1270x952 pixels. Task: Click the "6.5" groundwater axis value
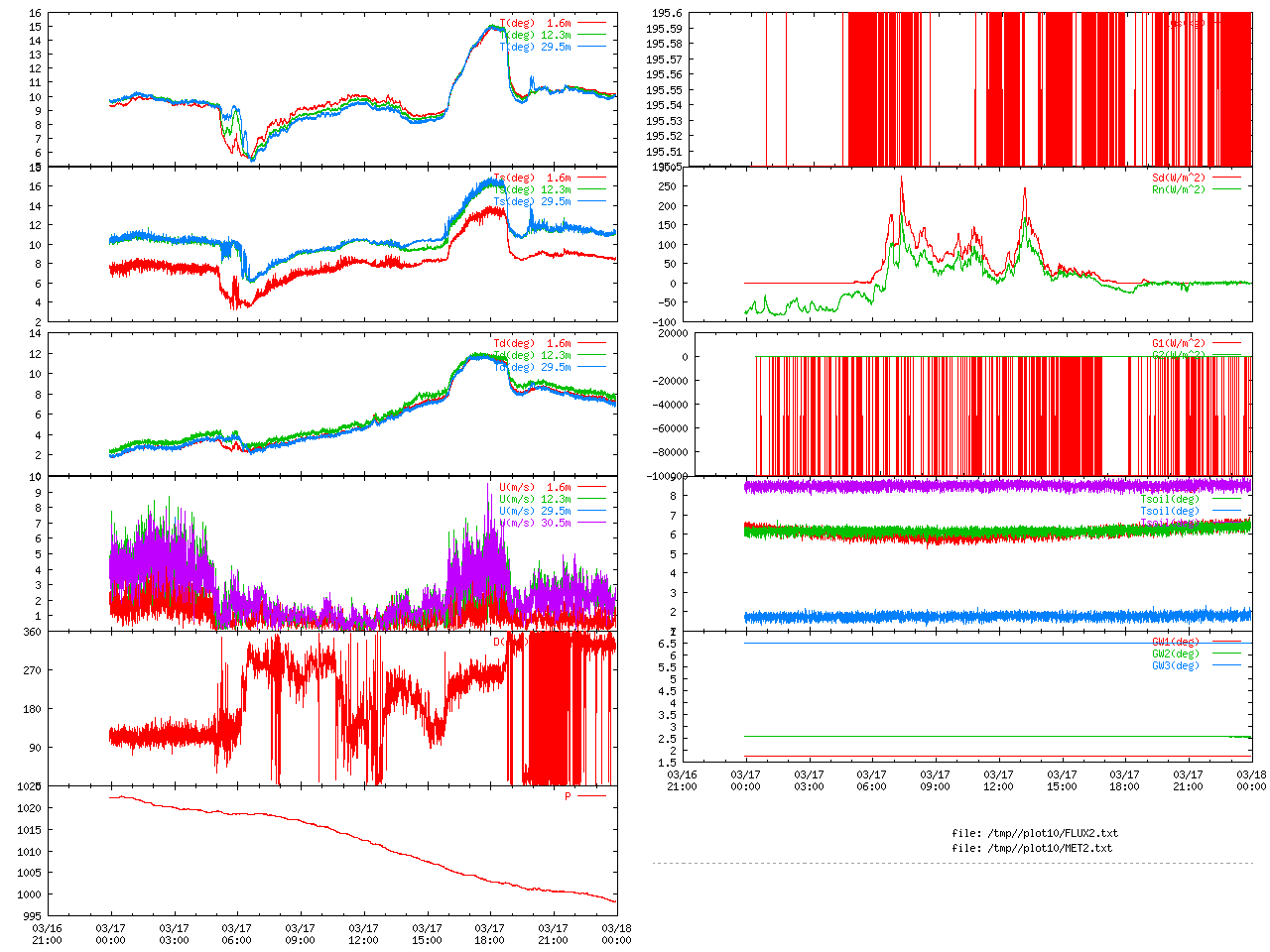point(668,645)
